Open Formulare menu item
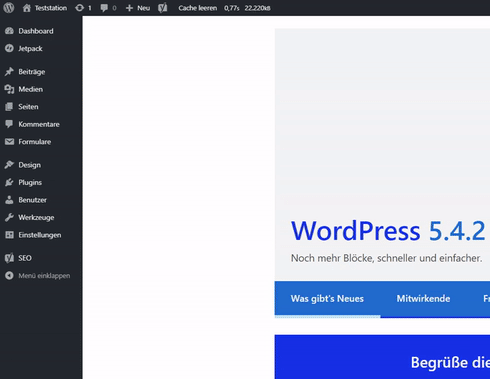The image size is (490, 379). click(35, 142)
